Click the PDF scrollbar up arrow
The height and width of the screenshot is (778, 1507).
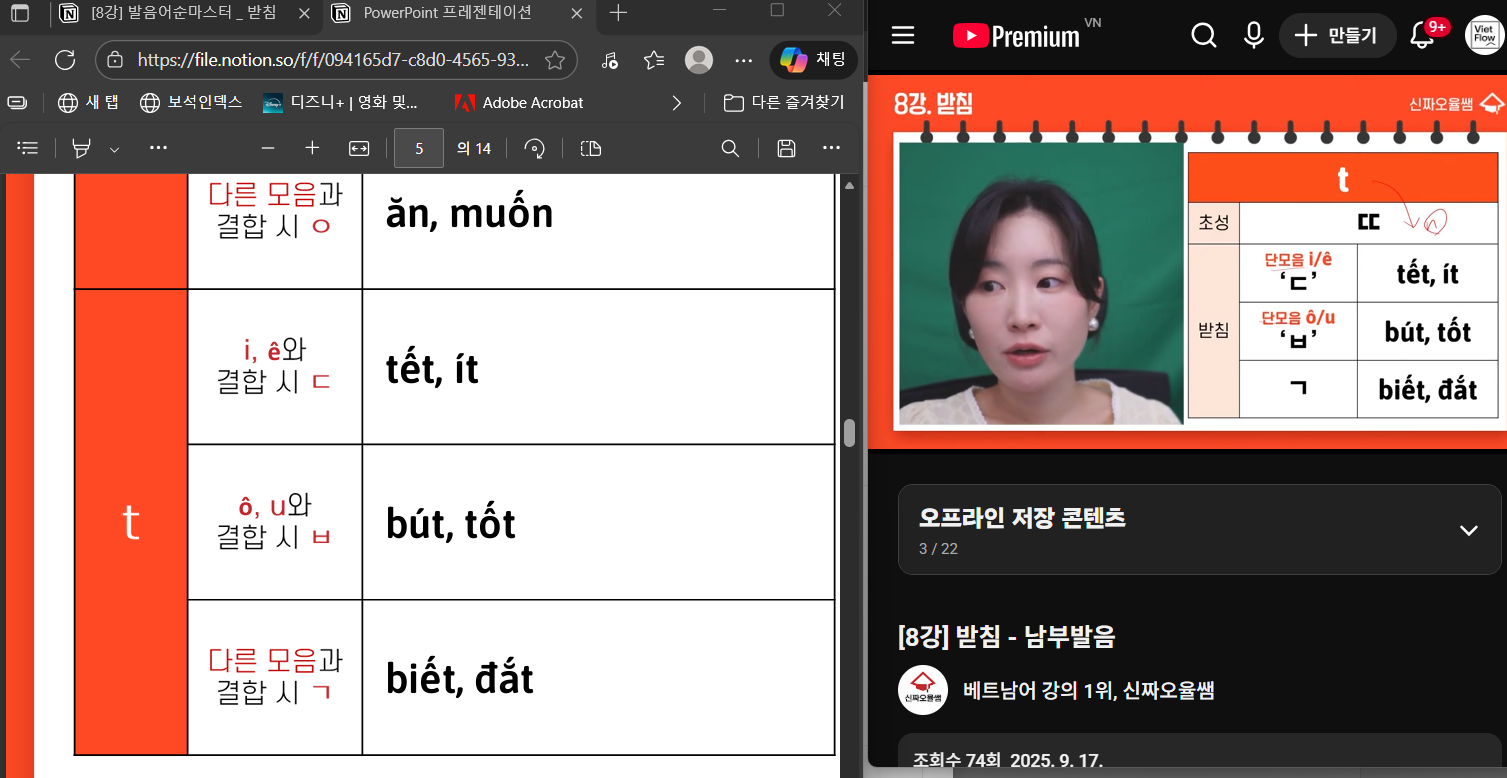[x=849, y=185]
